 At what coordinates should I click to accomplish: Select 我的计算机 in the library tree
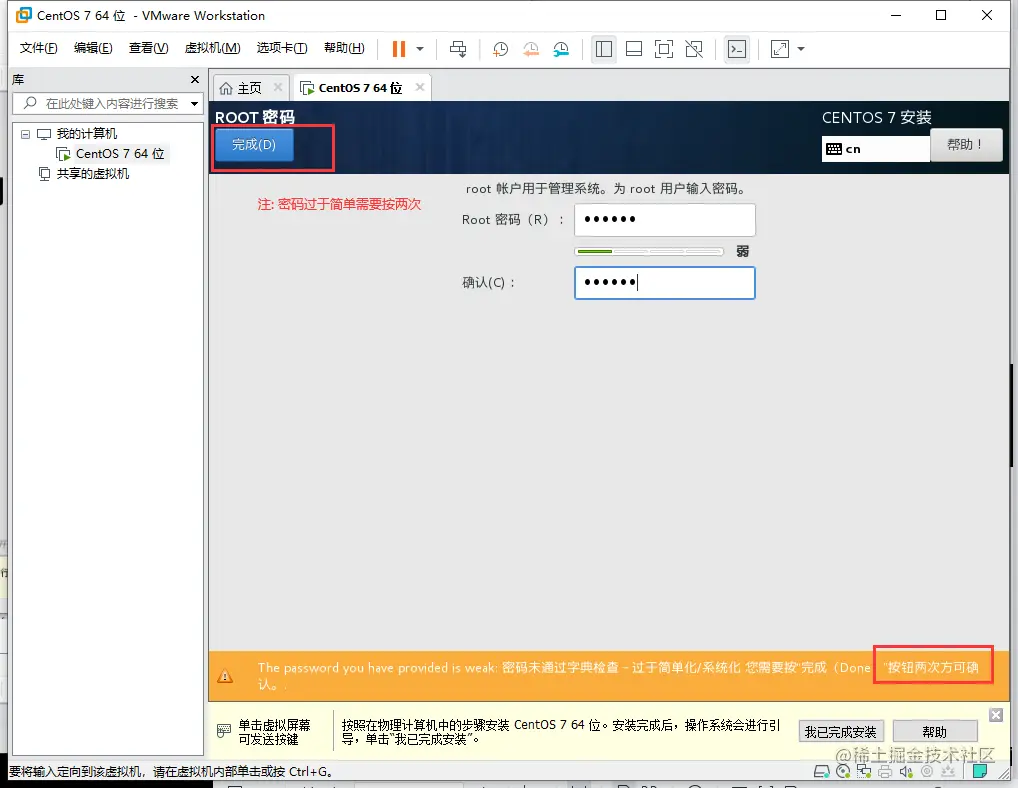[x=86, y=134]
